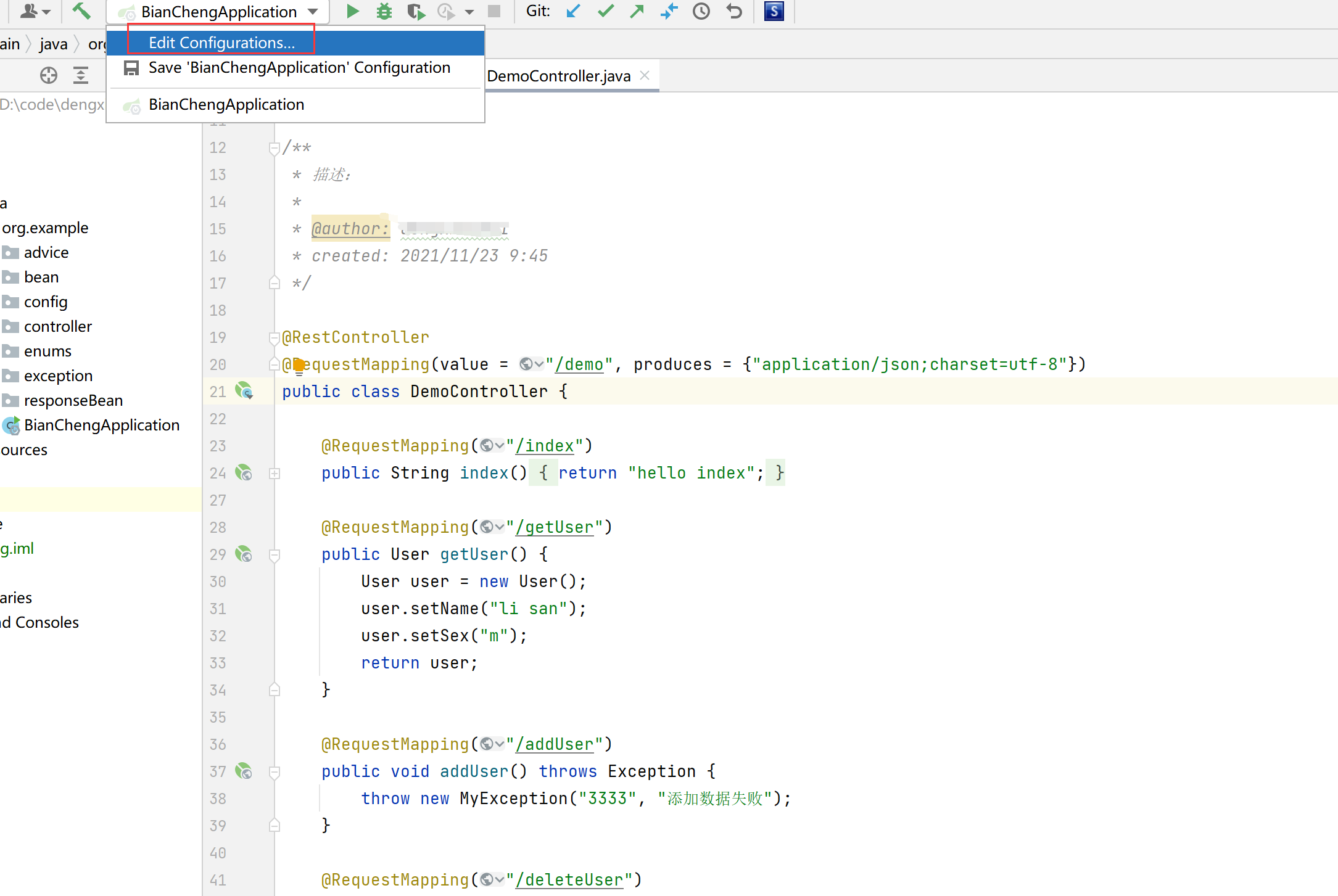
Task: Click the Build project hammer icon
Action: pyautogui.click(x=81, y=11)
